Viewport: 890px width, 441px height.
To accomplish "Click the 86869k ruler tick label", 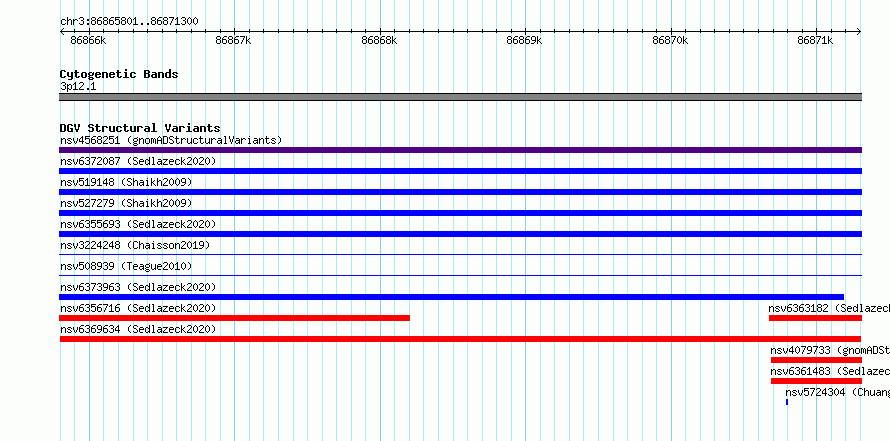I will [524, 40].
